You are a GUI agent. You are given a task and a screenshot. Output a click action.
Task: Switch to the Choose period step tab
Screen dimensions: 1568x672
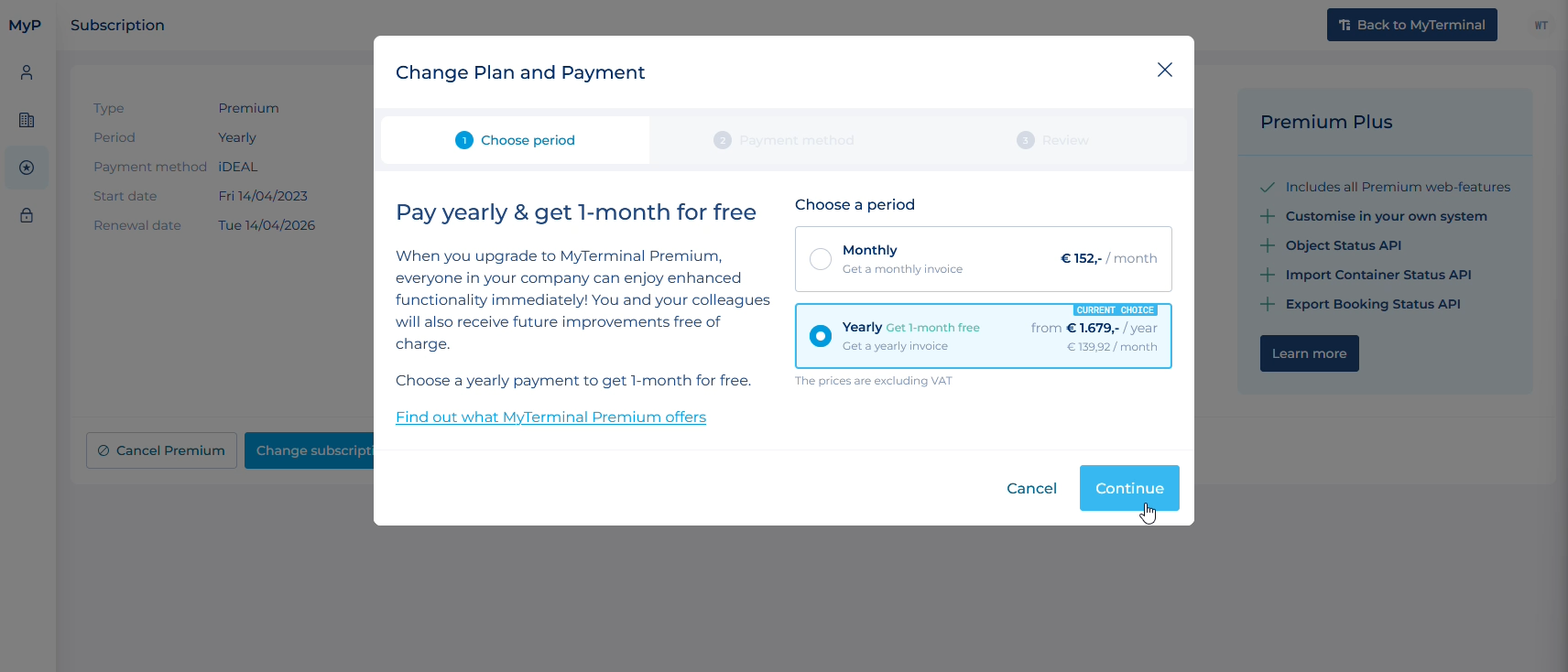point(515,140)
